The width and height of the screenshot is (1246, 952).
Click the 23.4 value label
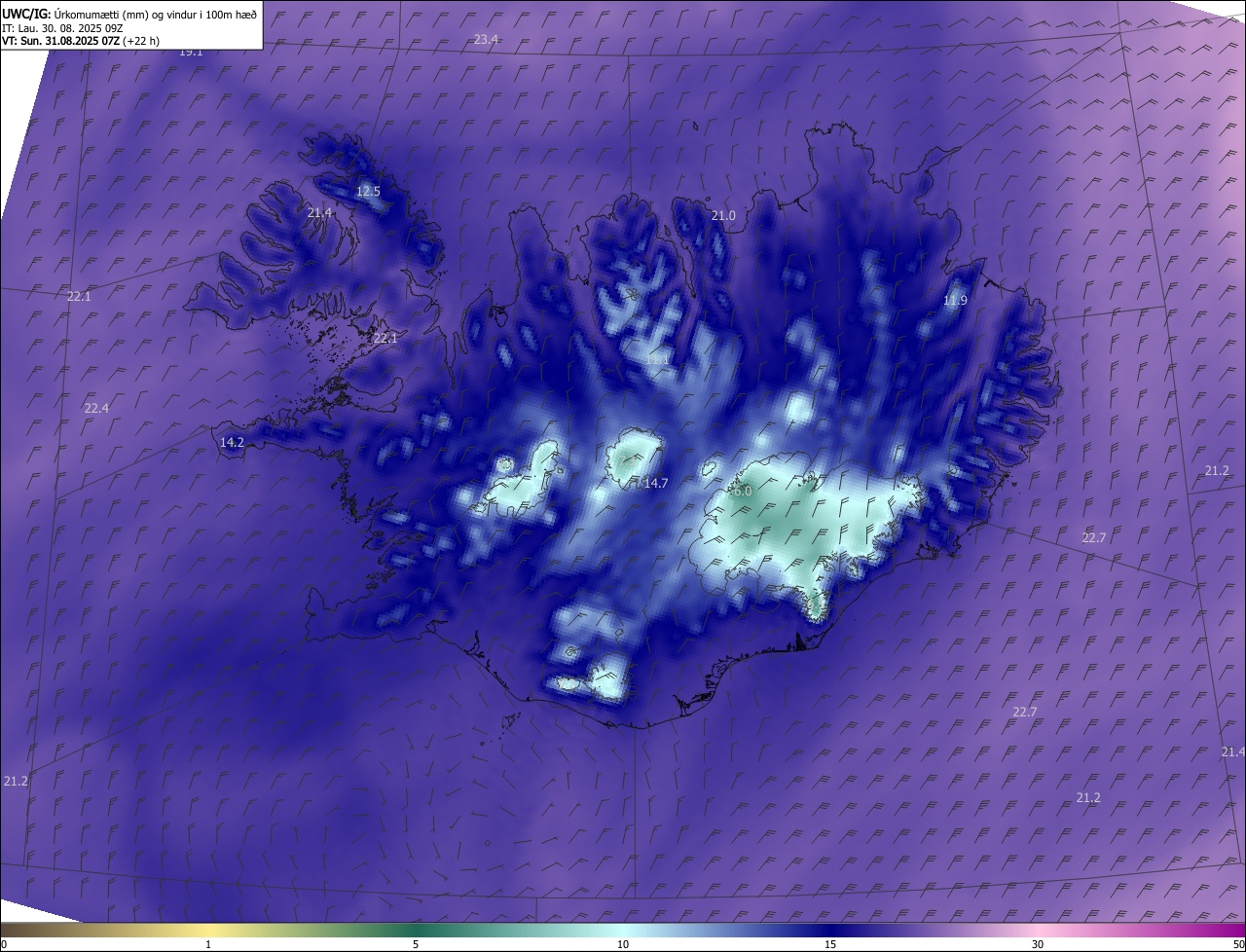coord(487,39)
